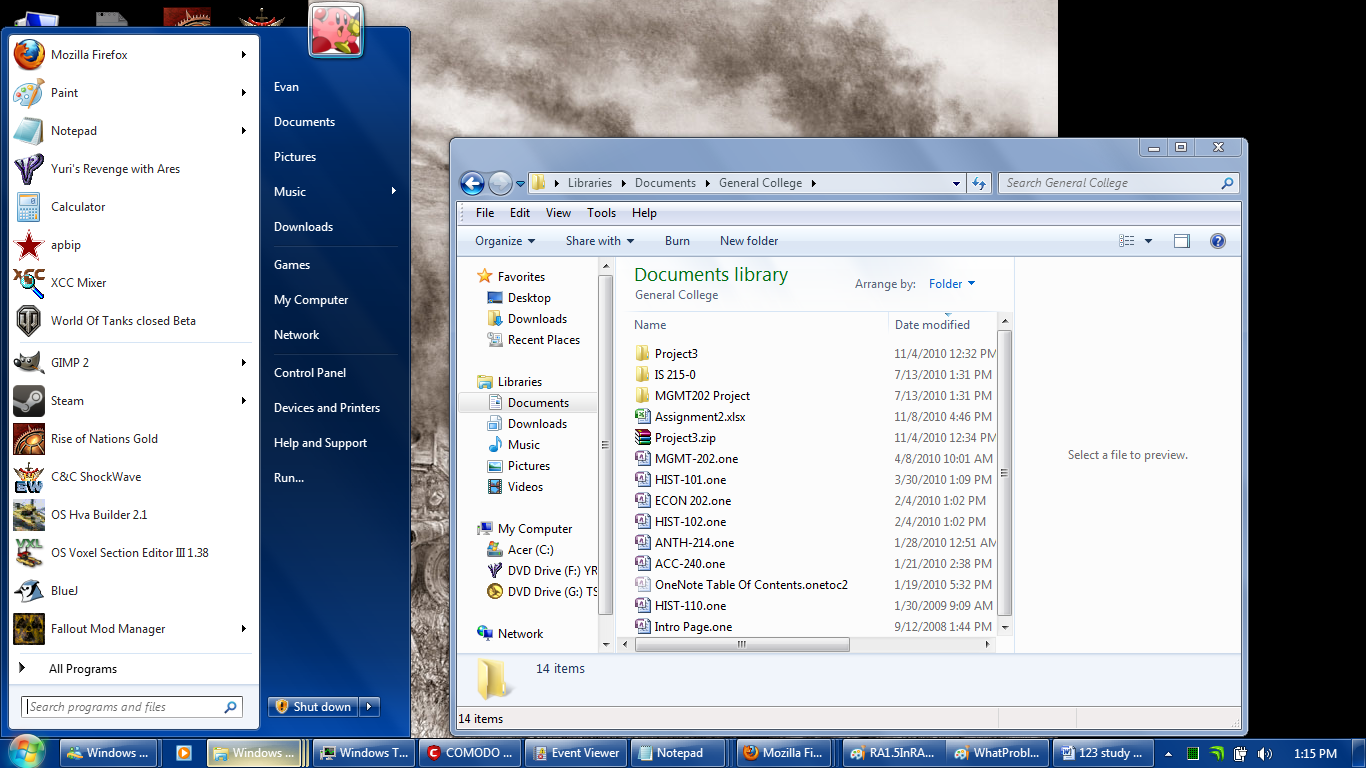
Task: Open the Shut down options arrow
Action: [369, 707]
